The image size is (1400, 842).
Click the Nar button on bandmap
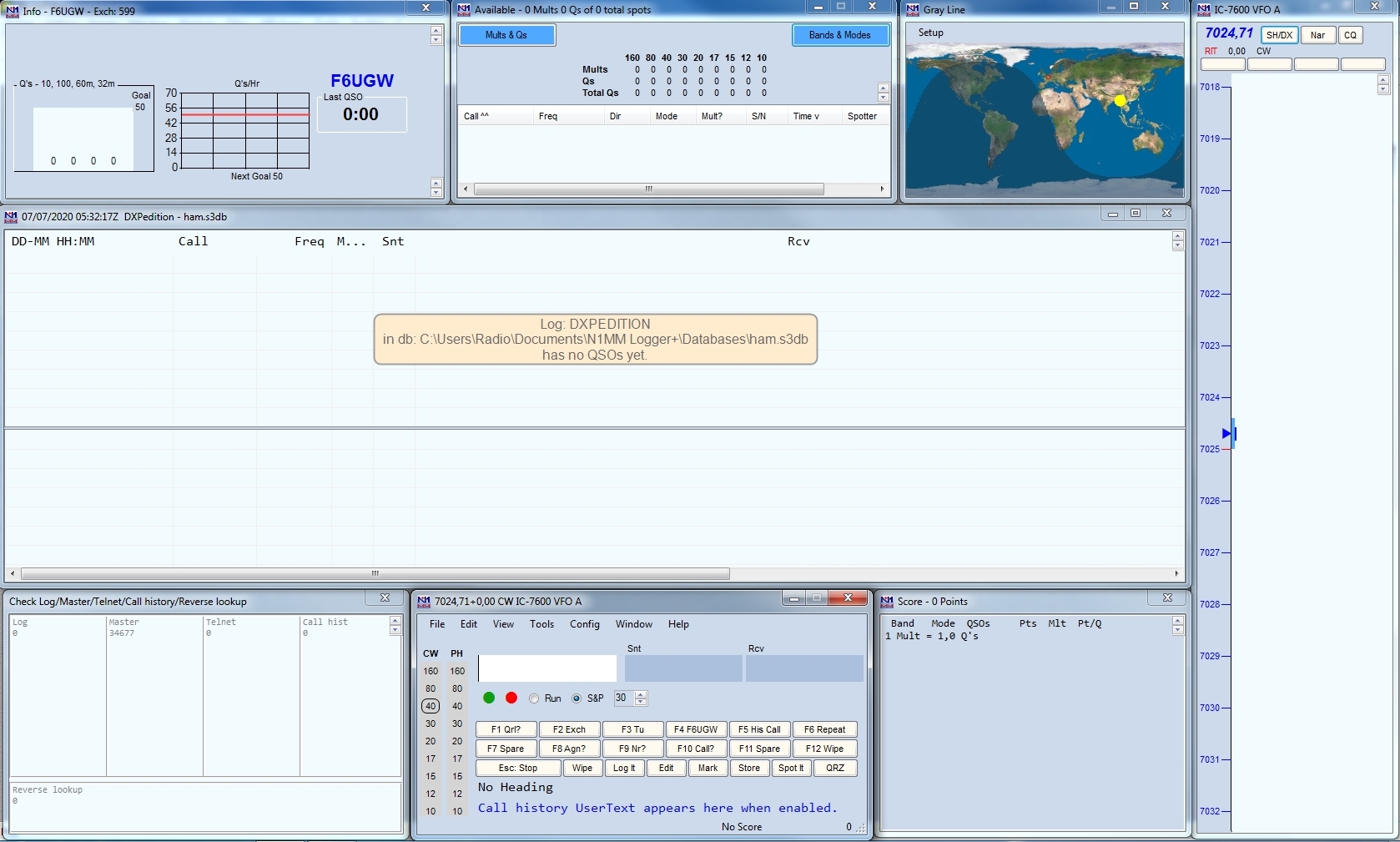tap(1317, 35)
